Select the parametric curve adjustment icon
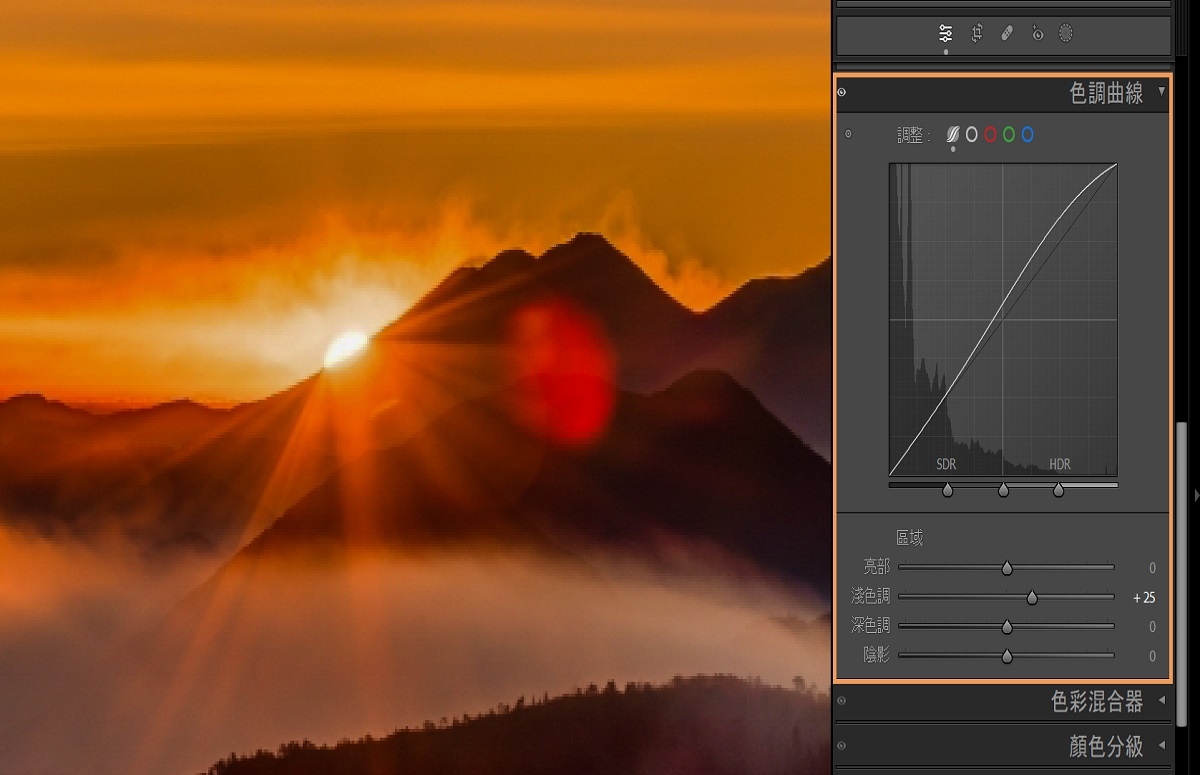The height and width of the screenshot is (775, 1200). click(953, 134)
